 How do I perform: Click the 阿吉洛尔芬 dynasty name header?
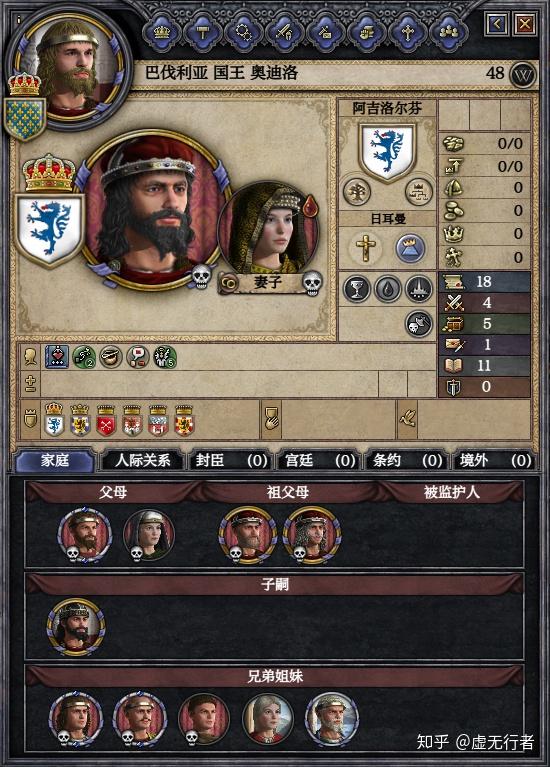point(387,108)
